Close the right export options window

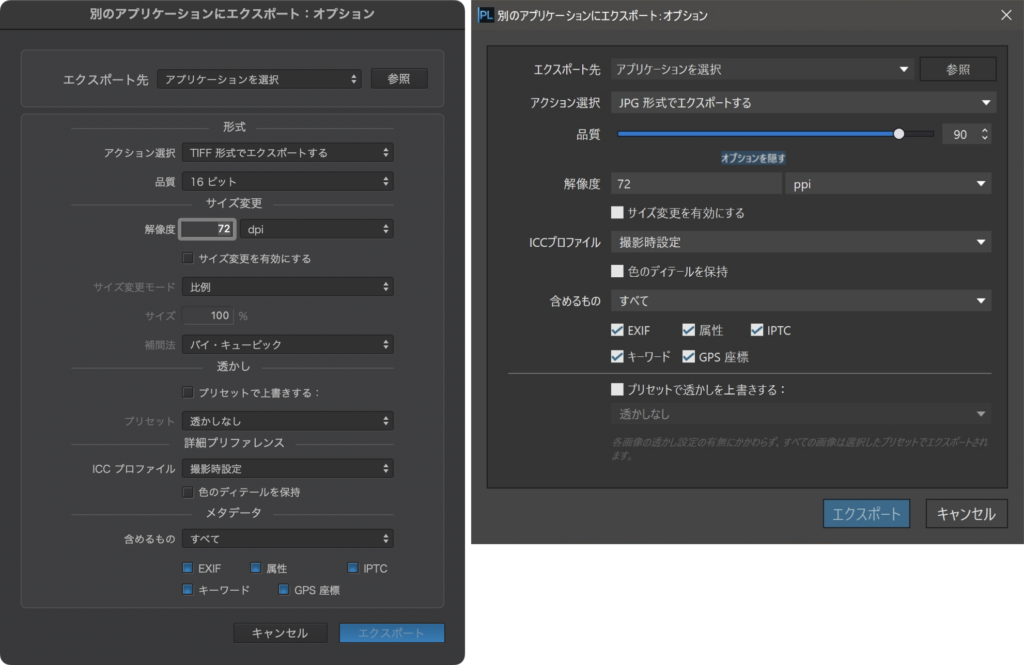pos(1006,14)
